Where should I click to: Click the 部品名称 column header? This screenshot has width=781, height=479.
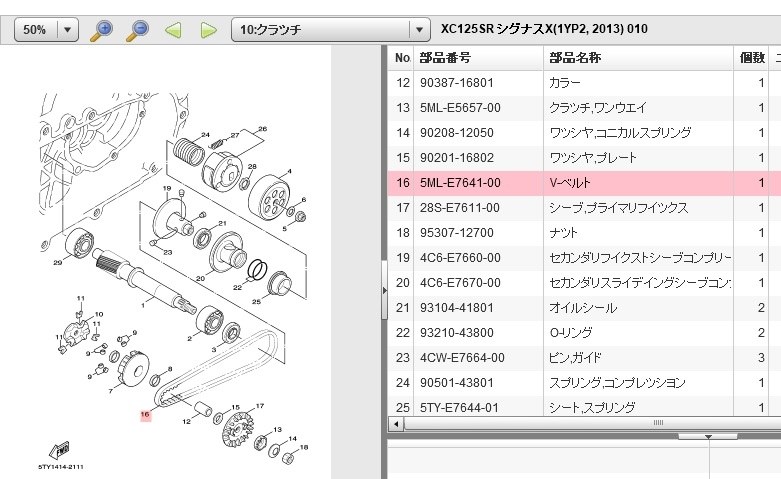tap(638, 58)
